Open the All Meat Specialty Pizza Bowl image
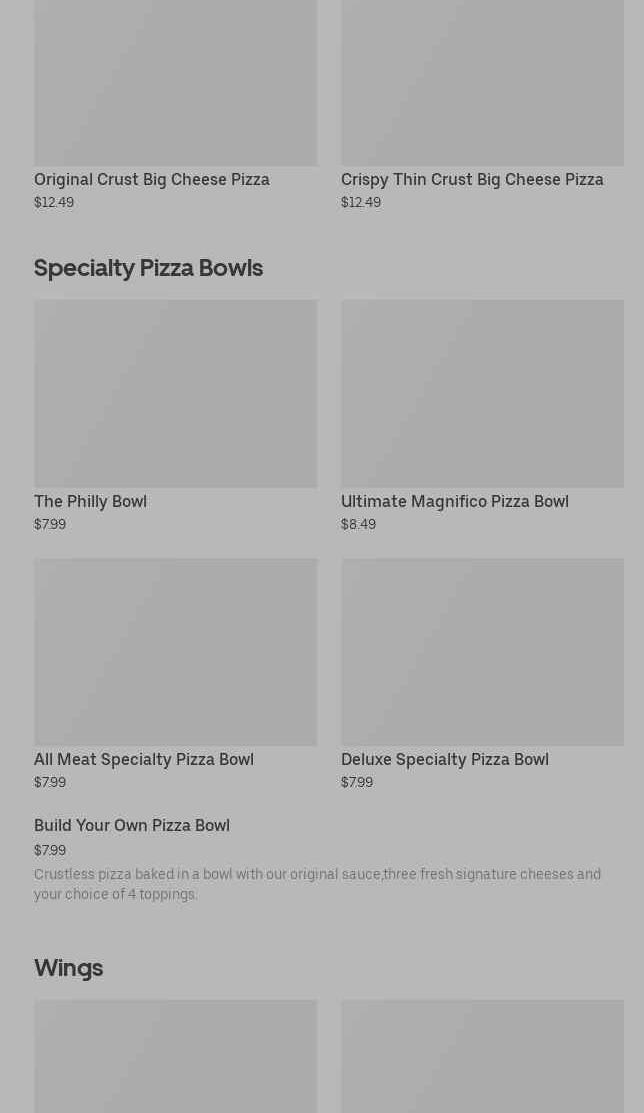This screenshot has width=644, height=1113. coord(175,651)
